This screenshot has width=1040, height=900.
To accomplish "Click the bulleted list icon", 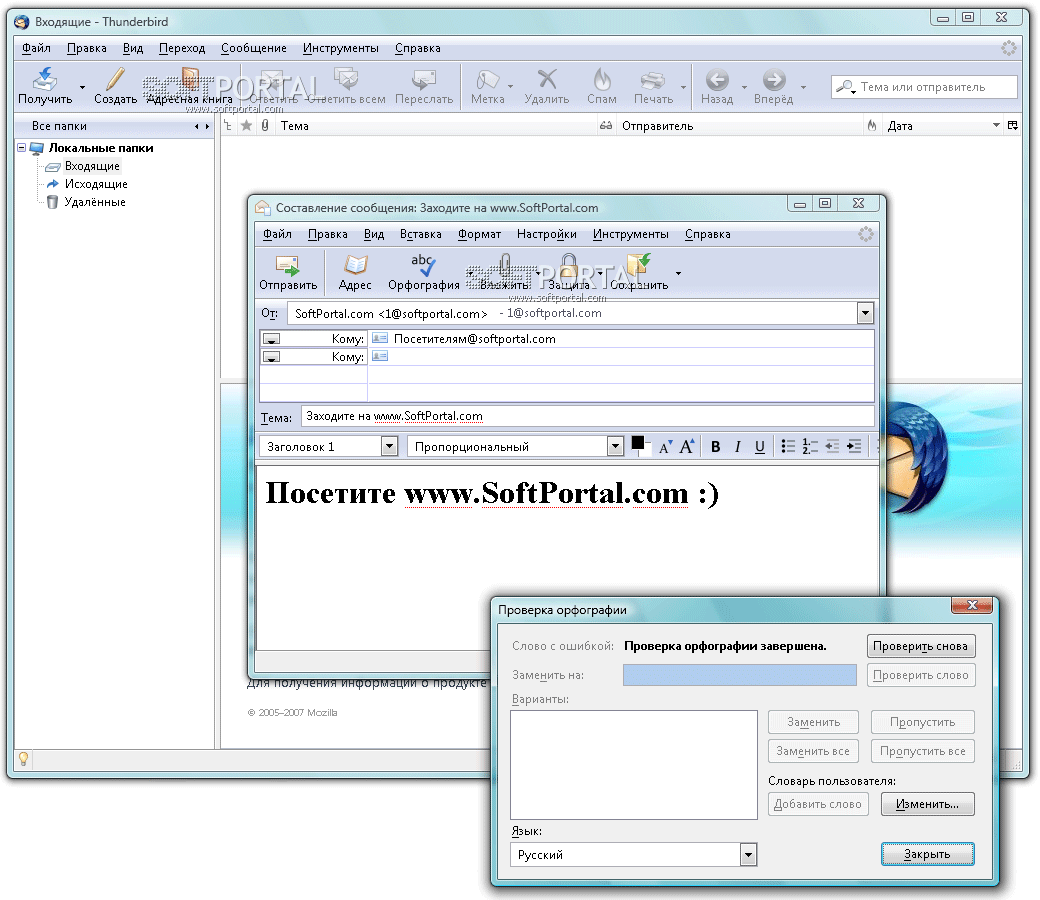I will (x=788, y=446).
